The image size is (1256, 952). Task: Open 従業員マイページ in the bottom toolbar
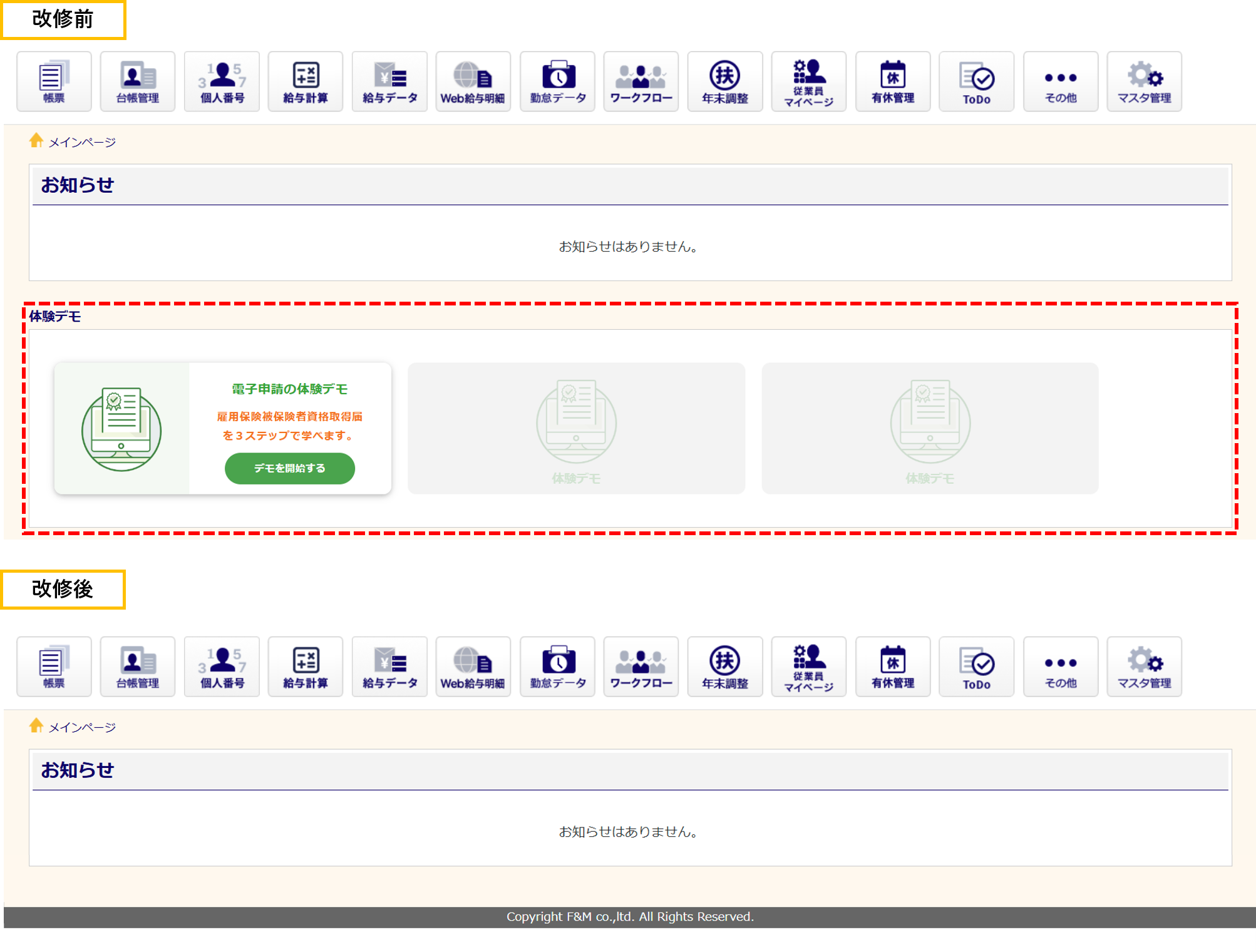click(809, 667)
